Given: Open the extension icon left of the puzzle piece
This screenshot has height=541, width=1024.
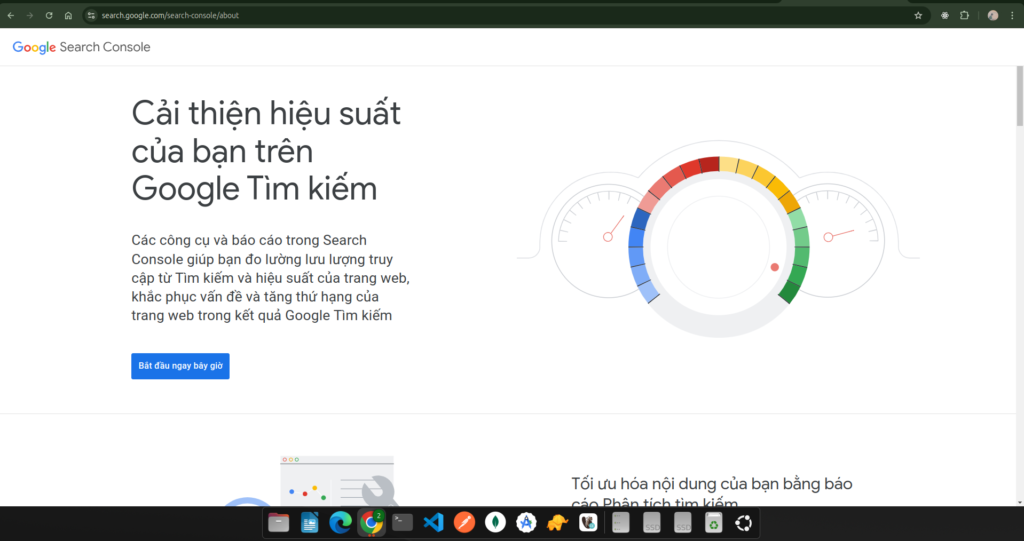Looking at the screenshot, I should pyautogui.click(x=944, y=16).
